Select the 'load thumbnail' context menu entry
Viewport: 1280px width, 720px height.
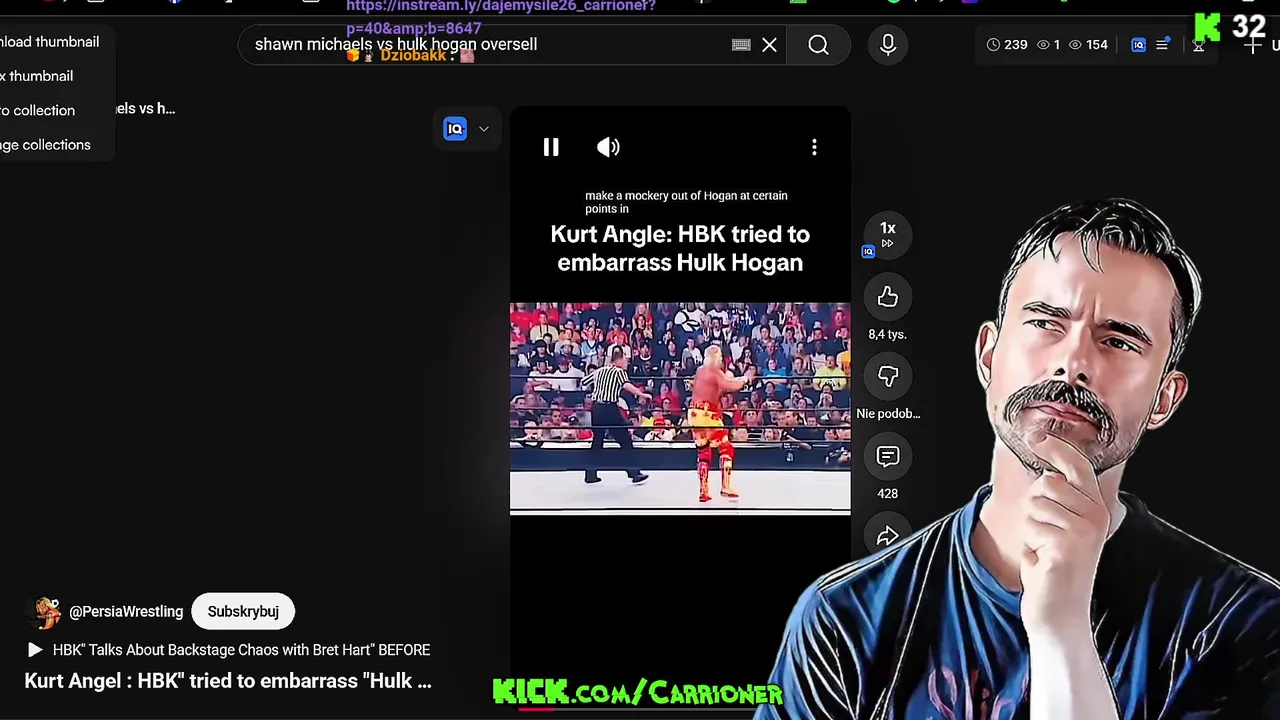50,42
